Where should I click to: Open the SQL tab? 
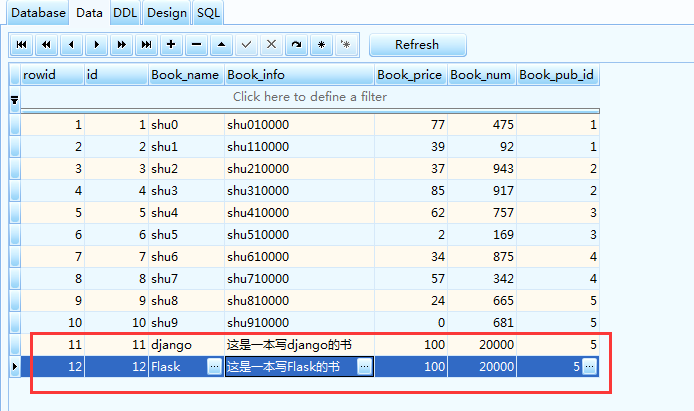click(208, 13)
